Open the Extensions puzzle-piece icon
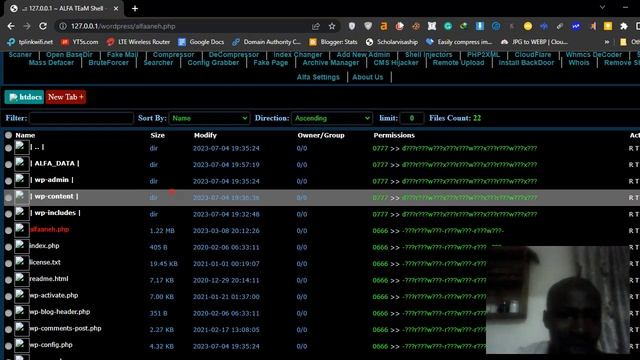This screenshot has height=360, width=640. point(624,26)
